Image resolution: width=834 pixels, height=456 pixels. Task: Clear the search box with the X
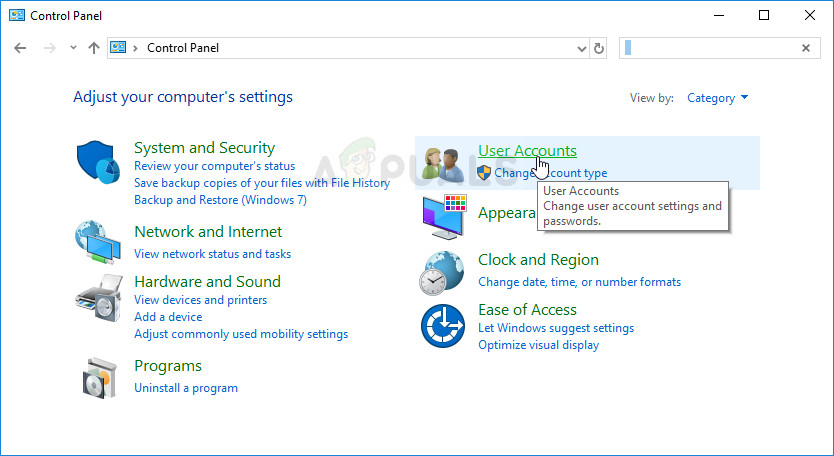click(806, 48)
